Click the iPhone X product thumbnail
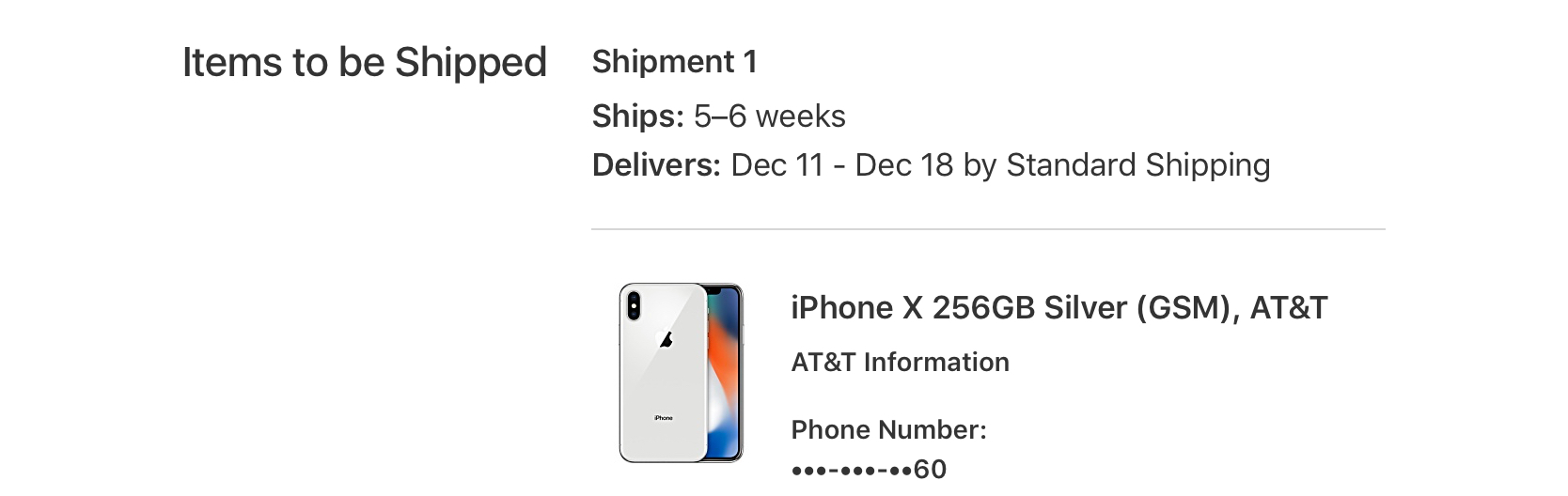 tap(681, 373)
